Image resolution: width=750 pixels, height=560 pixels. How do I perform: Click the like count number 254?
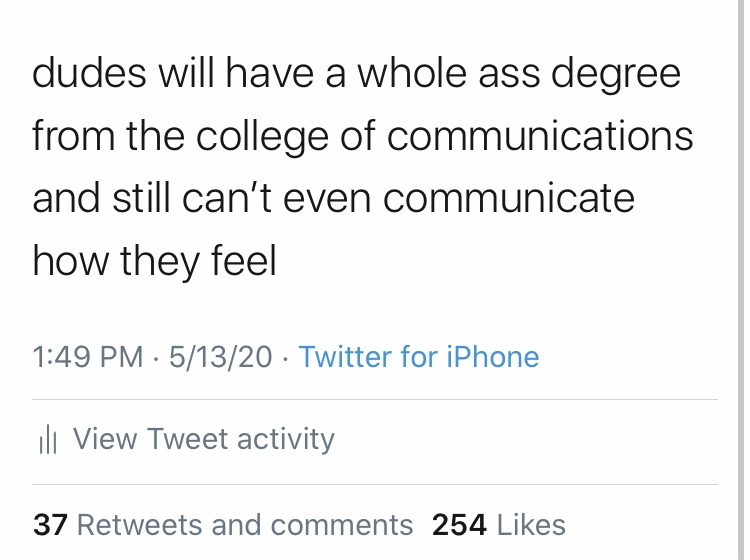pos(459,524)
